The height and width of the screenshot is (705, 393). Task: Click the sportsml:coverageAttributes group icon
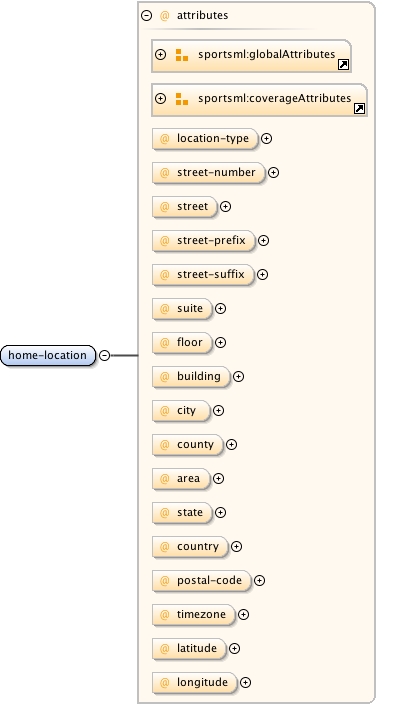(182, 99)
